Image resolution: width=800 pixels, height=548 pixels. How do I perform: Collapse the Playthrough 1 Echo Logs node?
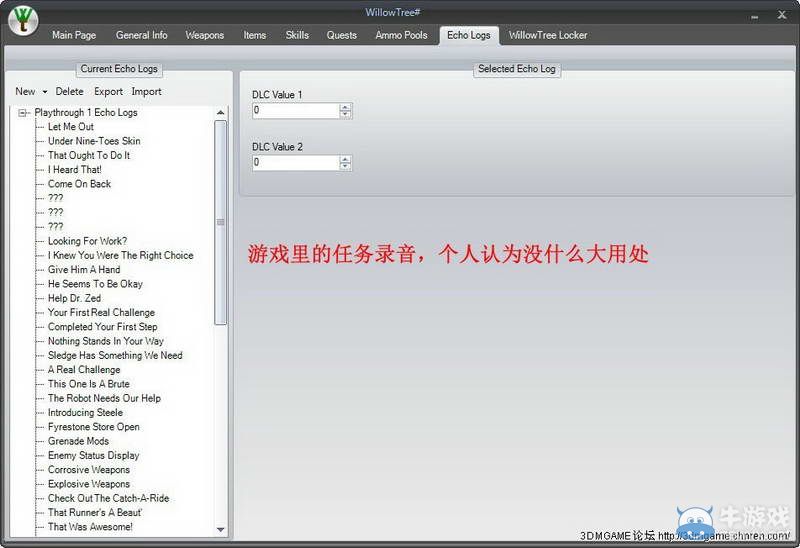[x=22, y=113]
